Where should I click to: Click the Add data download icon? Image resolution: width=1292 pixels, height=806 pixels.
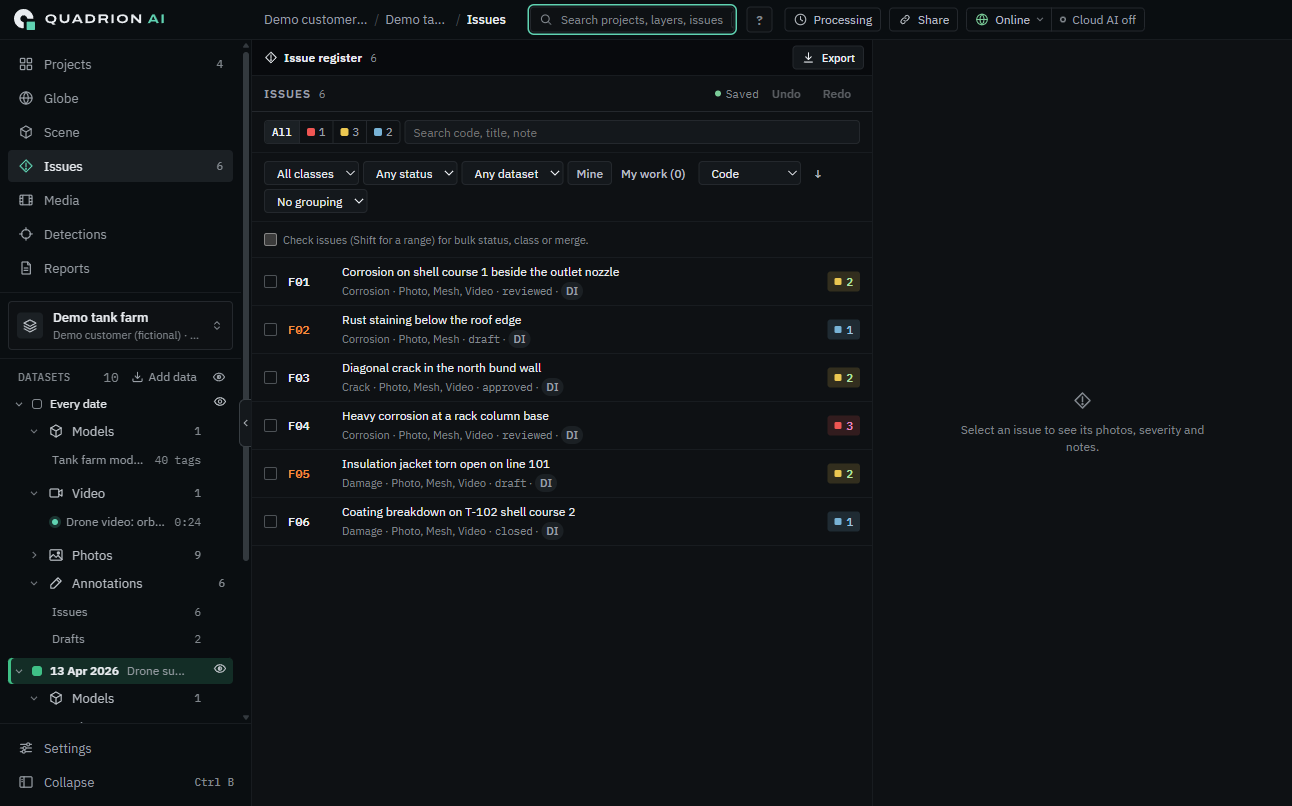tap(138, 377)
